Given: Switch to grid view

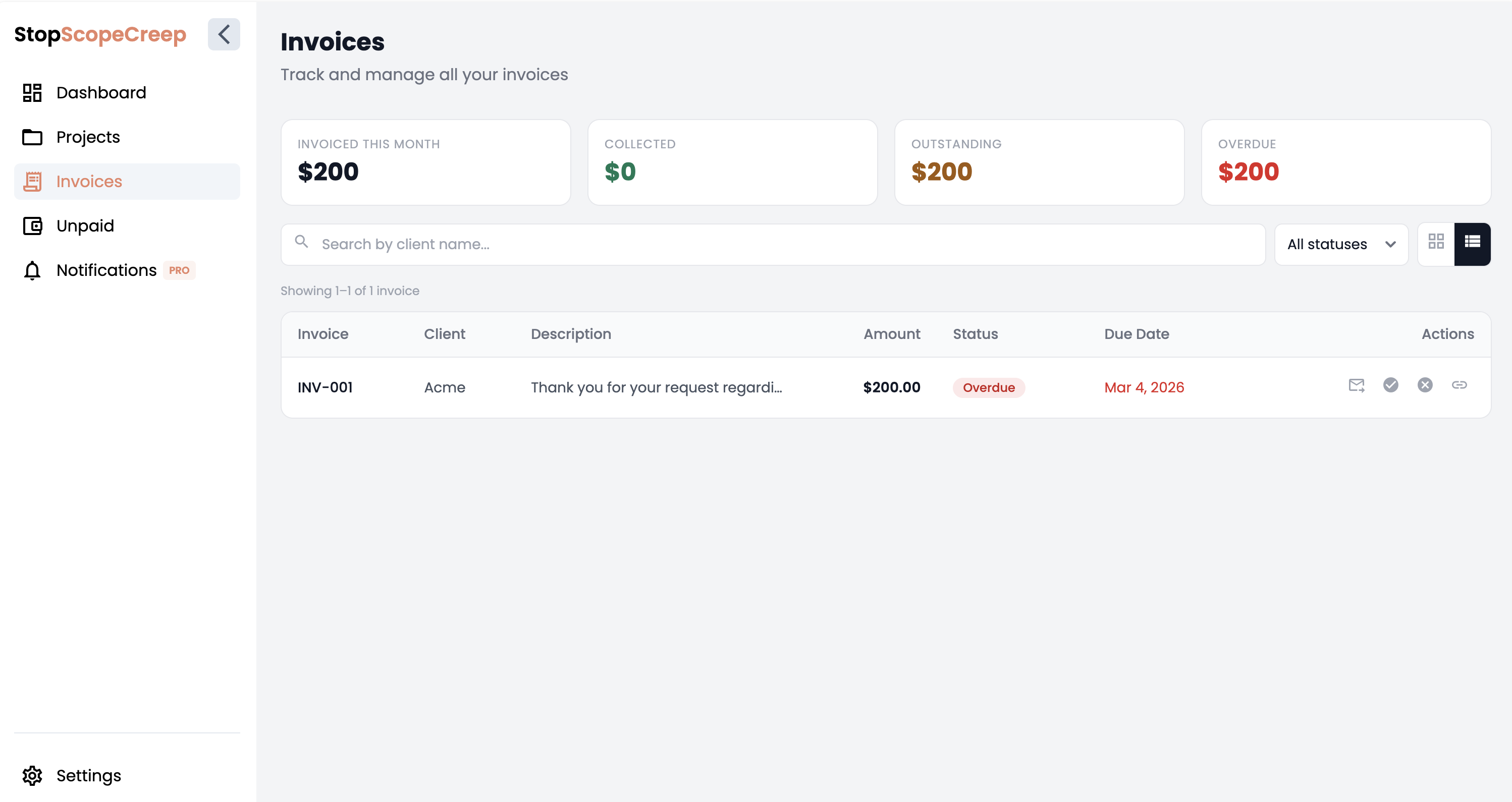Looking at the screenshot, I should [x=1436, y=242].
